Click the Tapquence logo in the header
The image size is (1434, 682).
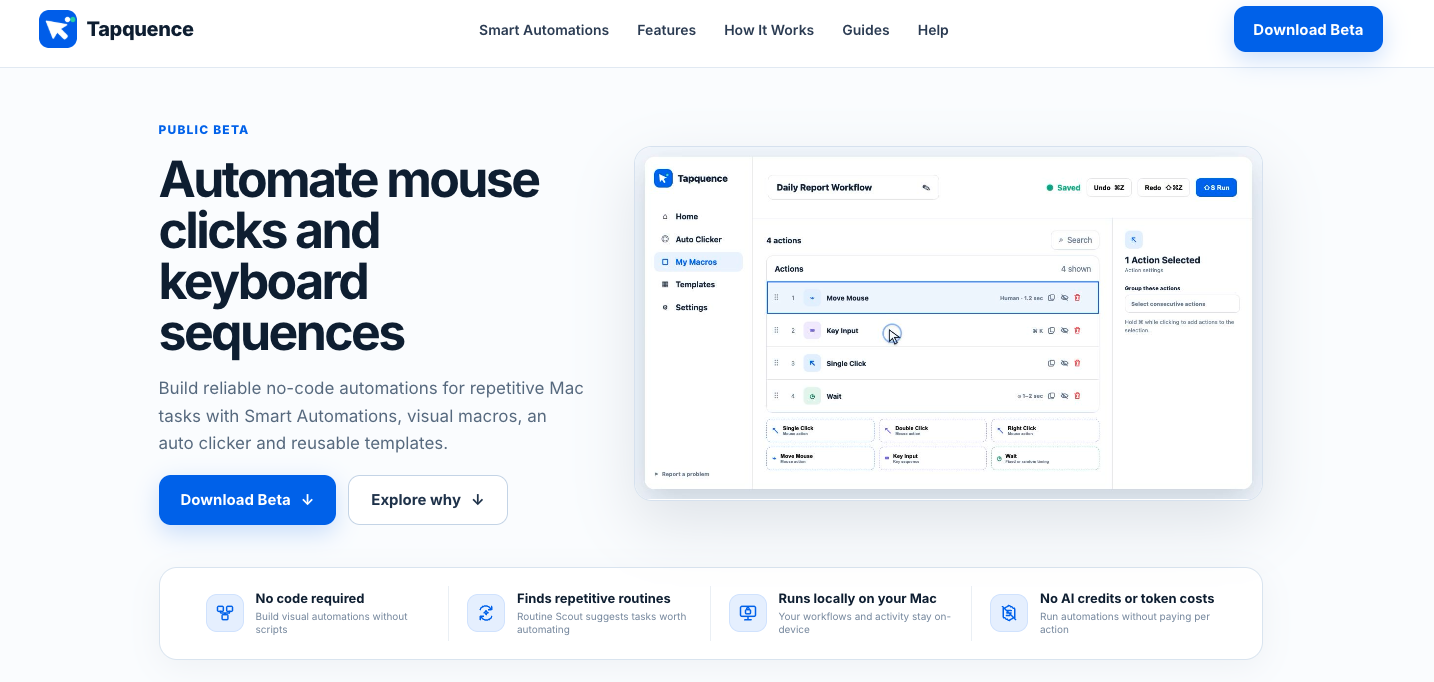click(116, 30)
